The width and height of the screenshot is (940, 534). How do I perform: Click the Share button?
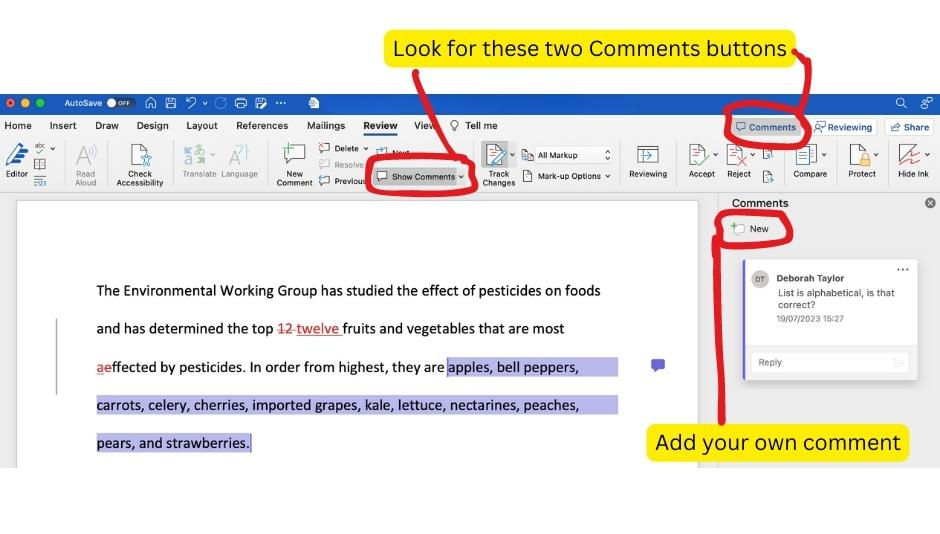(x=909, y=127)
